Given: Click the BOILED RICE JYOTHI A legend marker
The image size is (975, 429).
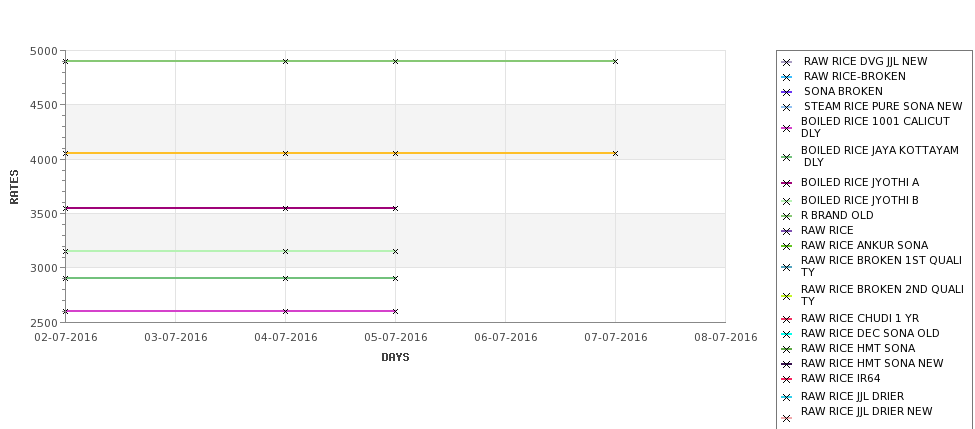Looking at the screenshot, I should click(x=787, y=183).
